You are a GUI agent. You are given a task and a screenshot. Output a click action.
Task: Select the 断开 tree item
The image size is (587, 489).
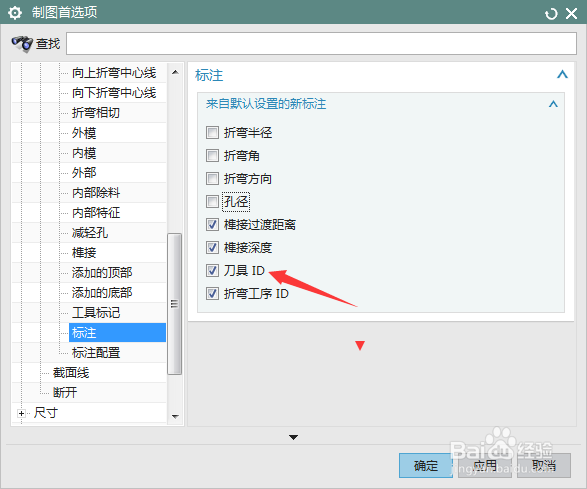pos(65,393)
